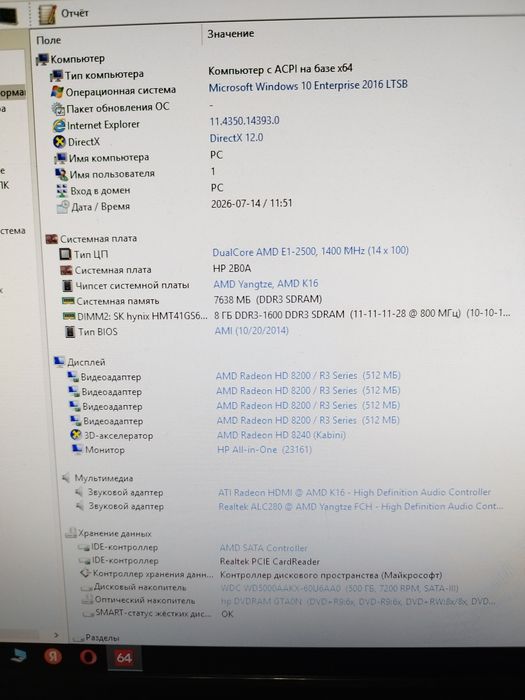The width and height of the screenshot is (525, 700).
Task: Select the Контроллер дискового пространства (Майкрософт) value
Action: coord(331,575)
